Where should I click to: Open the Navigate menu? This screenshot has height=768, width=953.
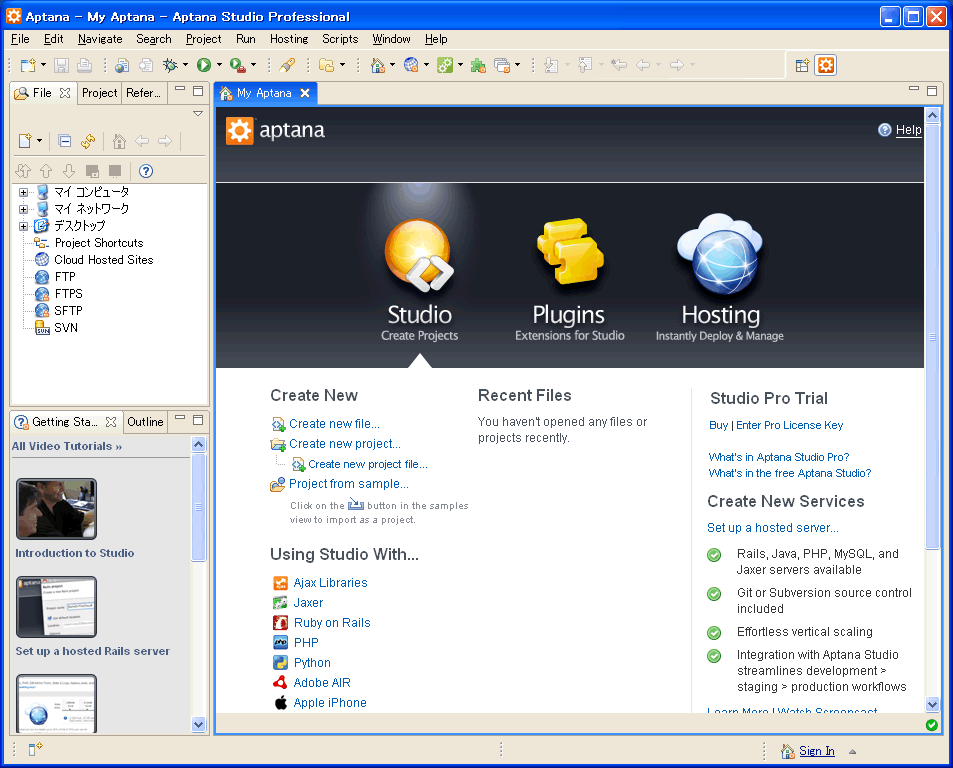pos(100,39)
